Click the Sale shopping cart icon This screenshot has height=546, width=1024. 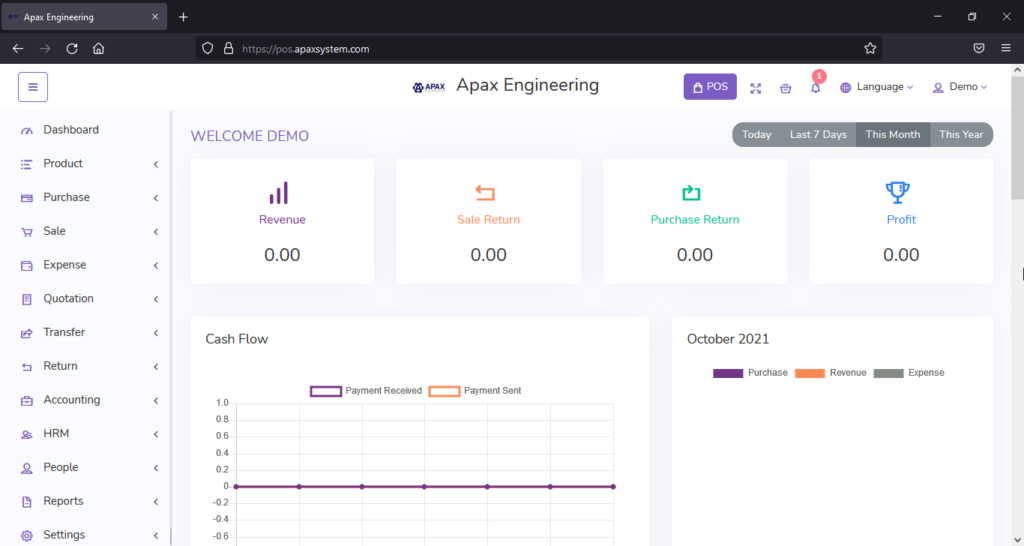[x=27, y=232]
